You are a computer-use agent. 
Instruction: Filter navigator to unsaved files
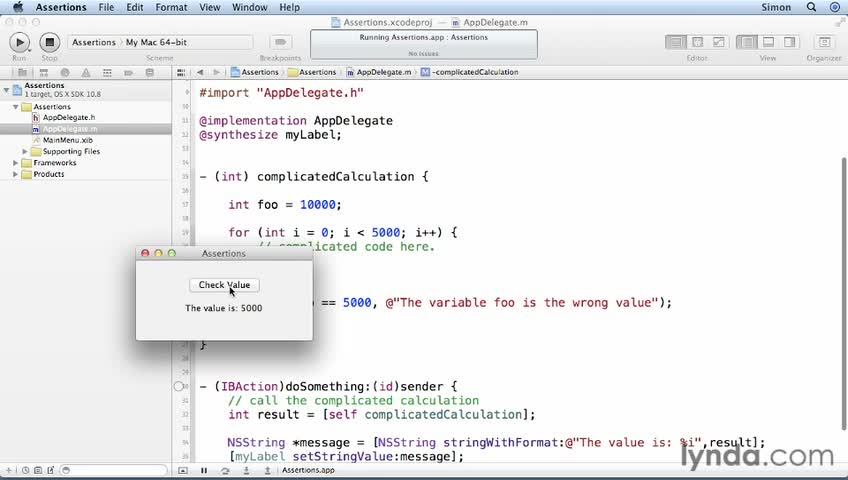pyautogui.click(x=50, y=470)
